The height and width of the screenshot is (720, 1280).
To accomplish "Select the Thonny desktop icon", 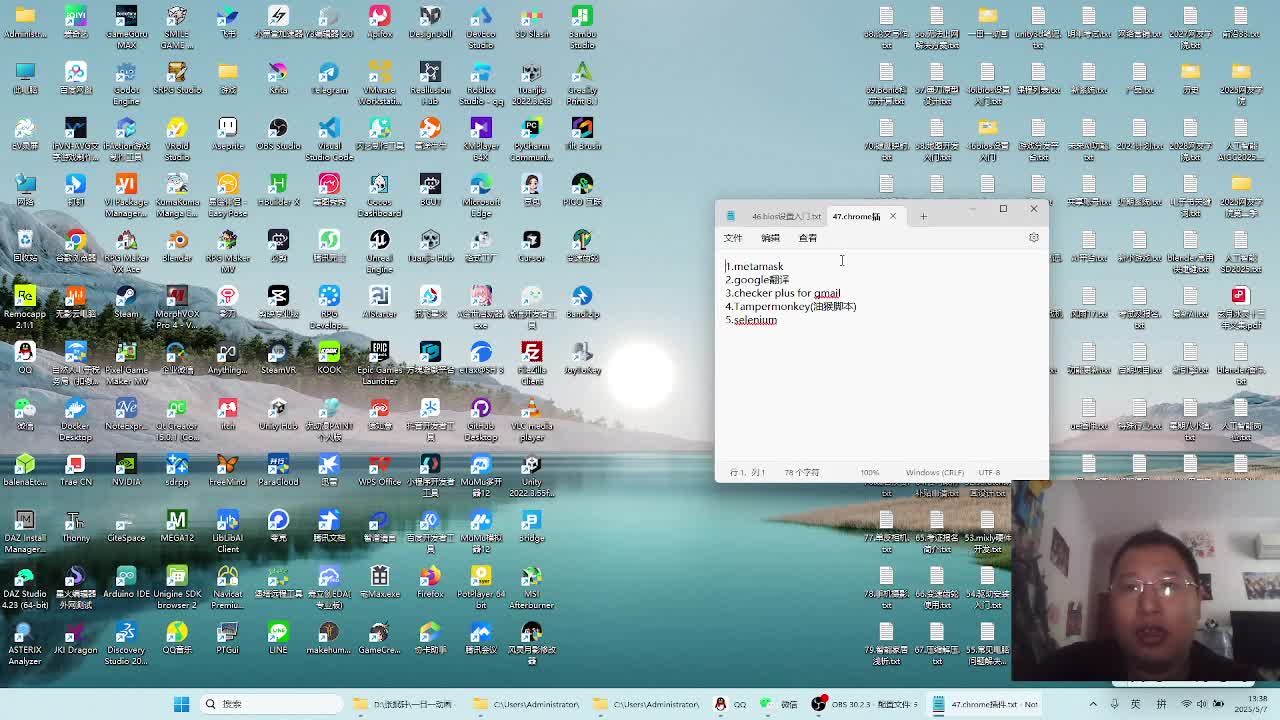I will [75, 527].
